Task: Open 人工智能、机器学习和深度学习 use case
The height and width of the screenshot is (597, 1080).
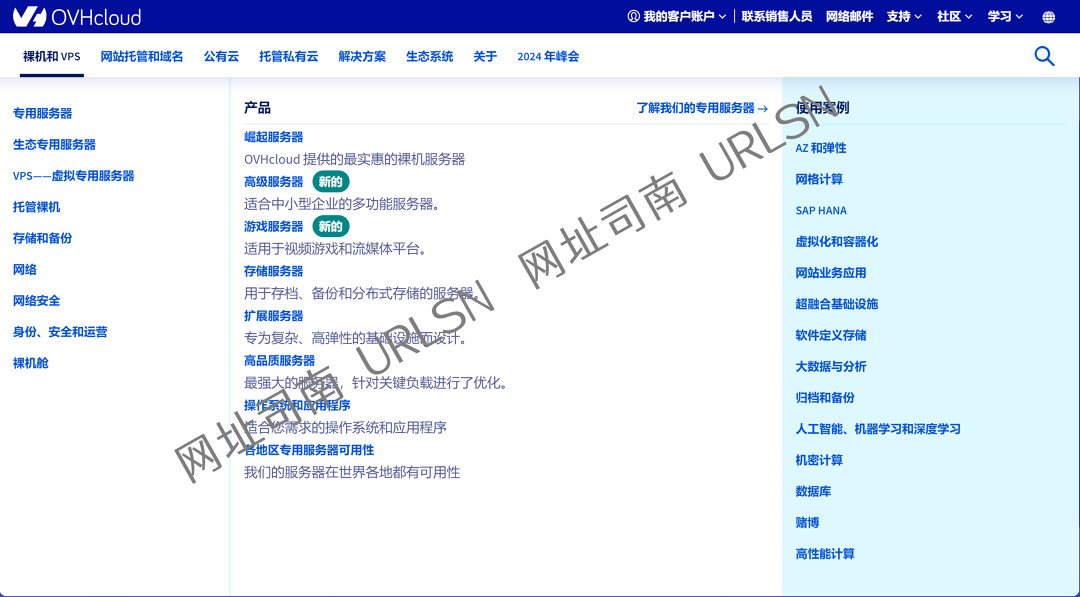Action: [877, 429]
